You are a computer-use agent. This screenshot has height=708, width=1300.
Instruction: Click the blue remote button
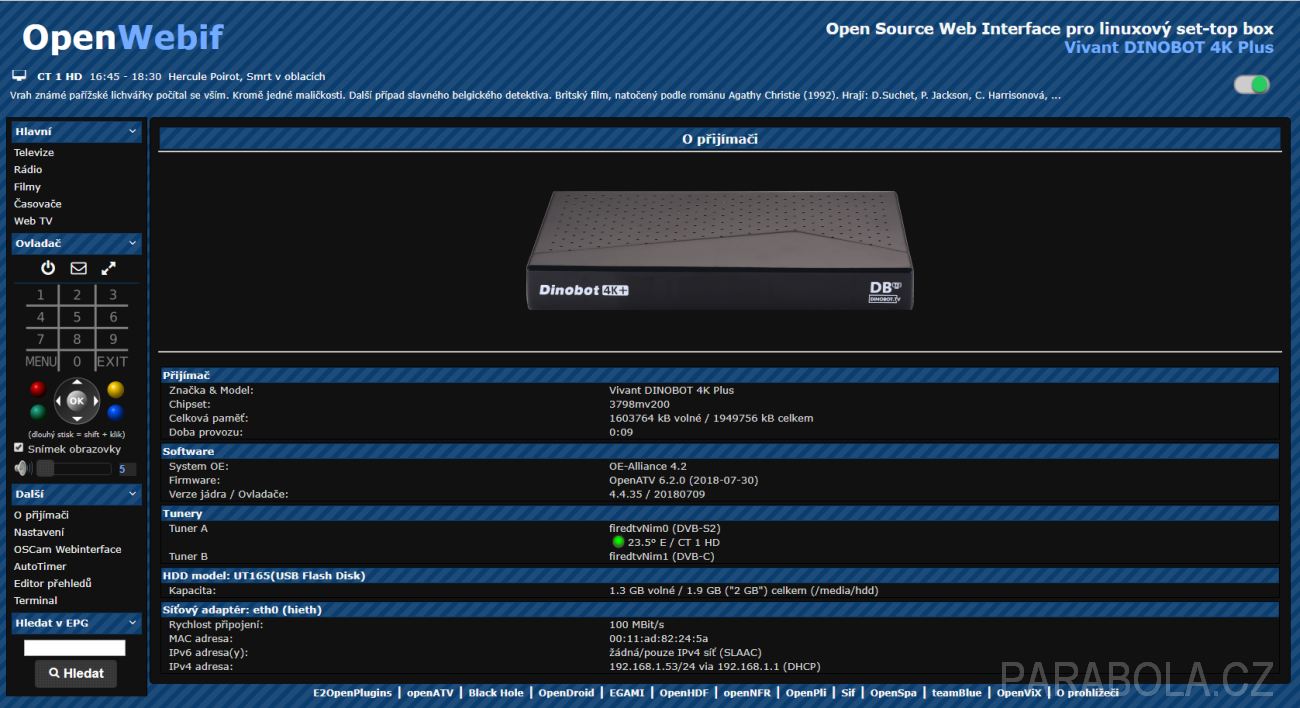coord(116,412)
